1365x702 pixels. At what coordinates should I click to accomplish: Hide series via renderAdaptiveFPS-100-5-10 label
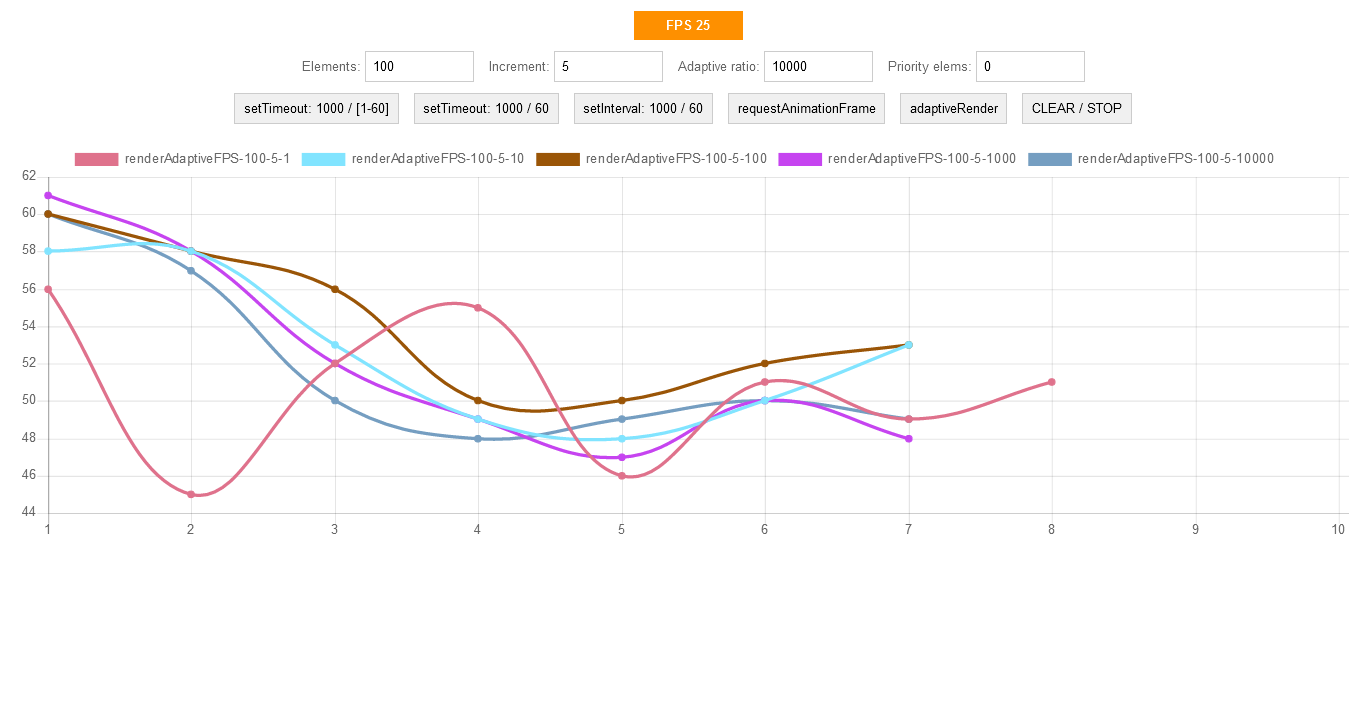pyautogui.click(x=438, y=159)
